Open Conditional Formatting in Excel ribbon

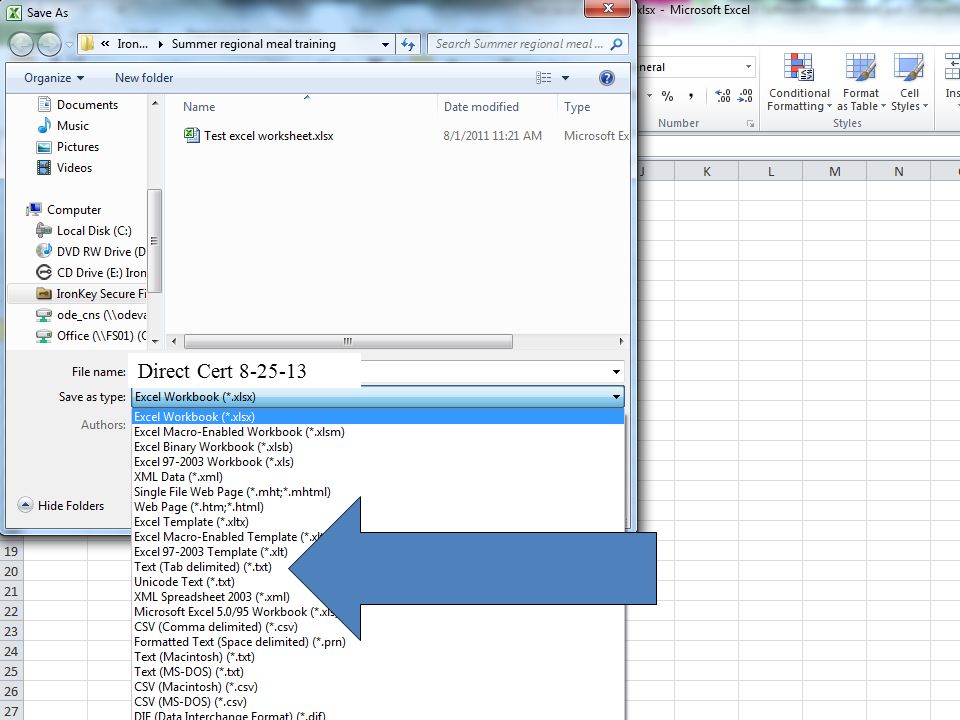click(x=799, y=83)
